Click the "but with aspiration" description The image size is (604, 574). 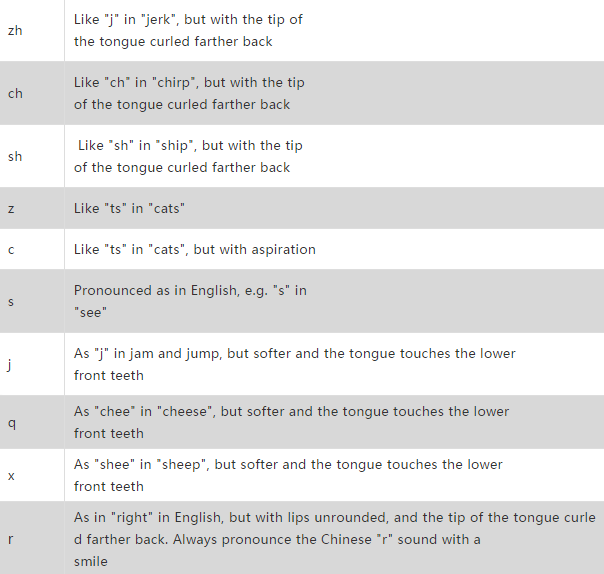coord(255,250)
